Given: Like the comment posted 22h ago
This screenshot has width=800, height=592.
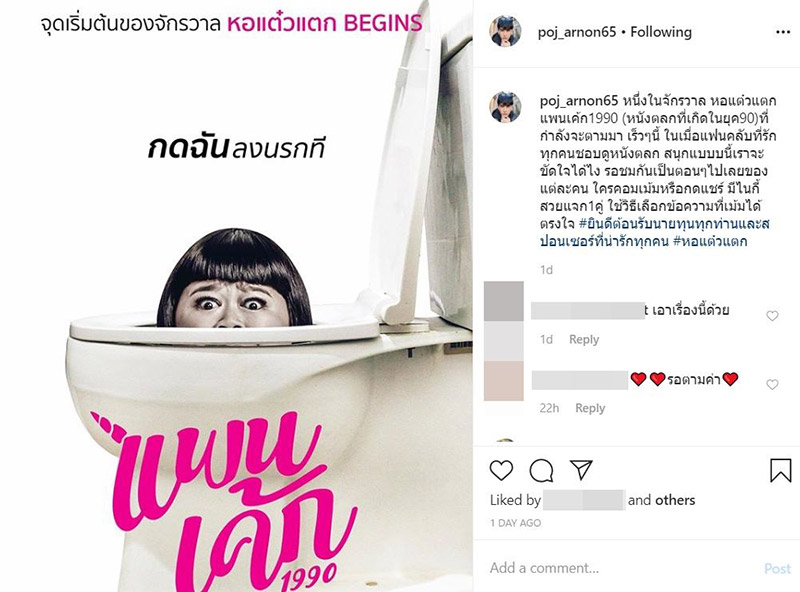Looking at the screenshot, I should tap(772, 384).
